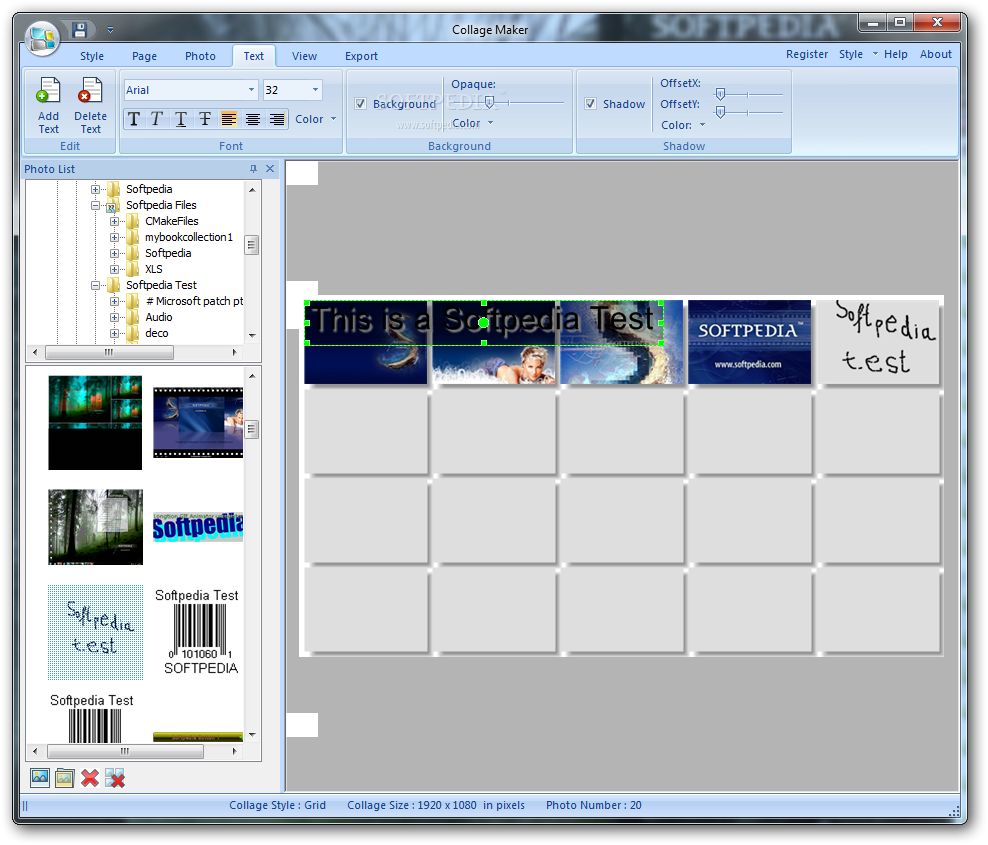Click the SOFTPEDIA logo photo in collage

click(x=749, y=342)
